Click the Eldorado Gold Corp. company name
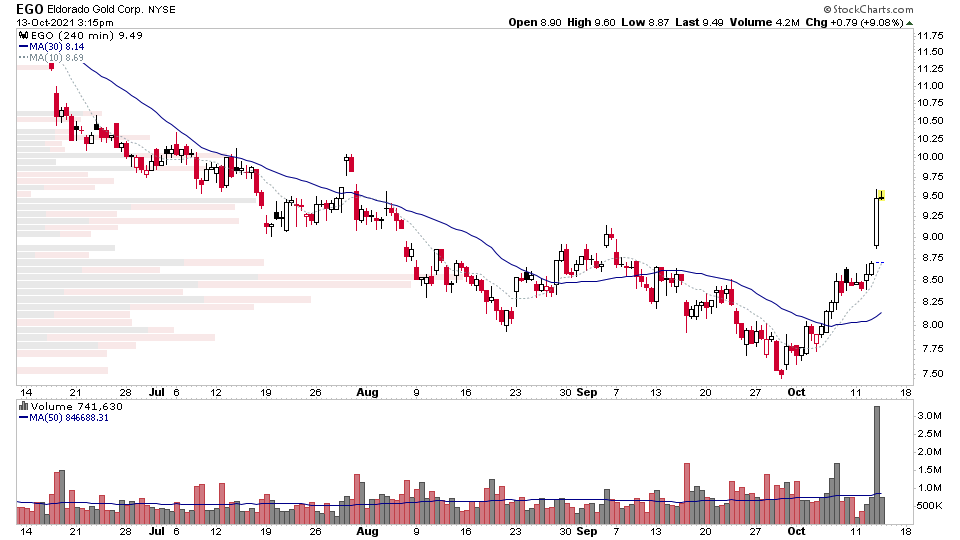 pos(96,10)
